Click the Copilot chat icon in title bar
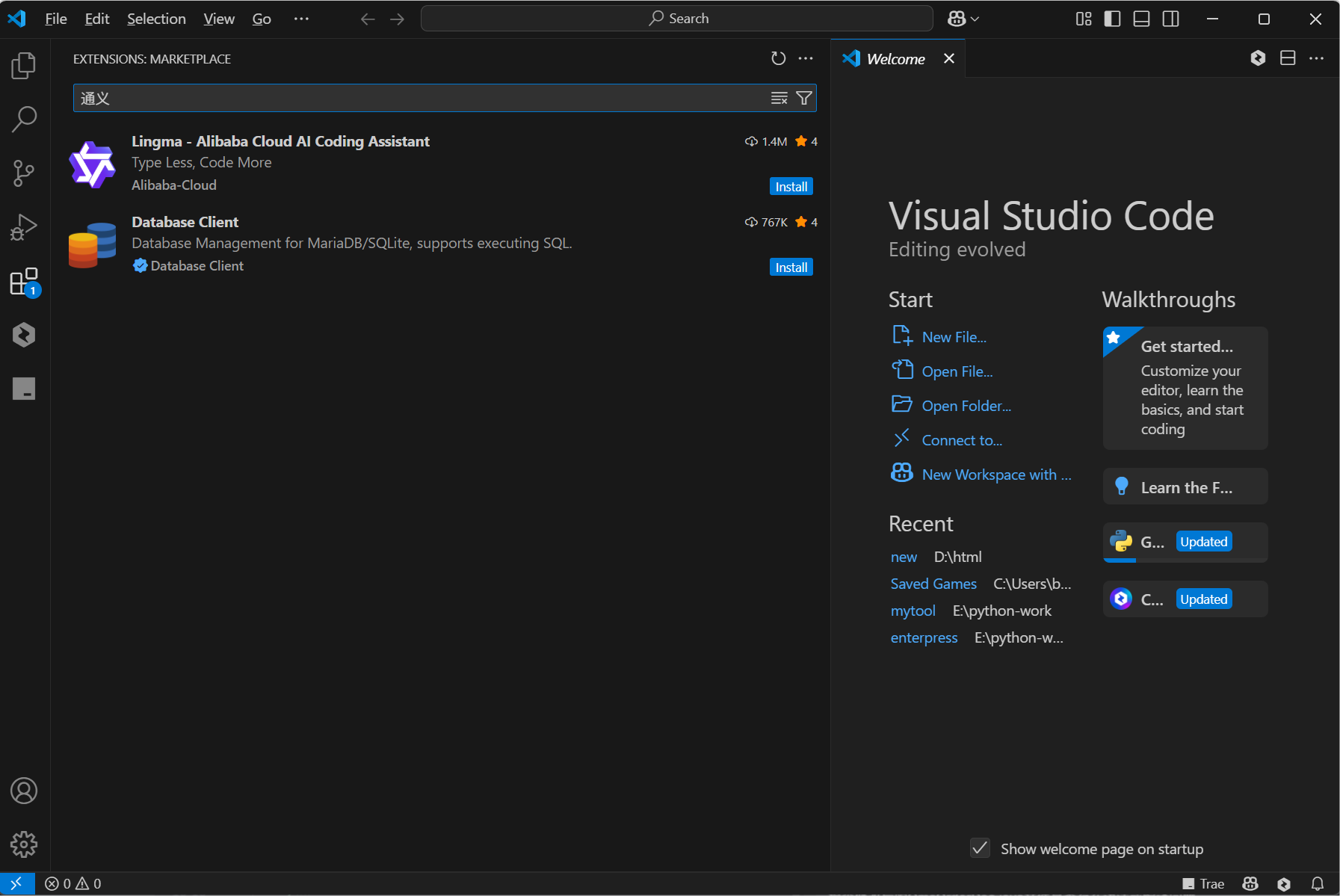Screen dimensions: 1340x896 click(x=957, y=19)
